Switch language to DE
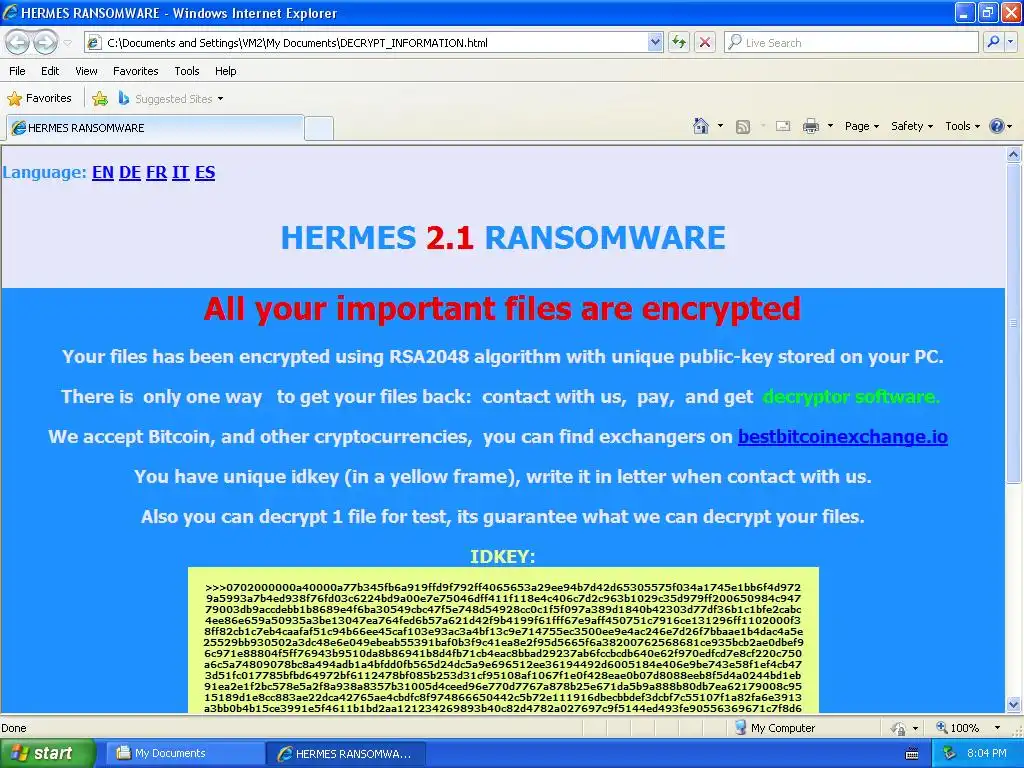This screenshot has height=768, width=1024. 130,172
